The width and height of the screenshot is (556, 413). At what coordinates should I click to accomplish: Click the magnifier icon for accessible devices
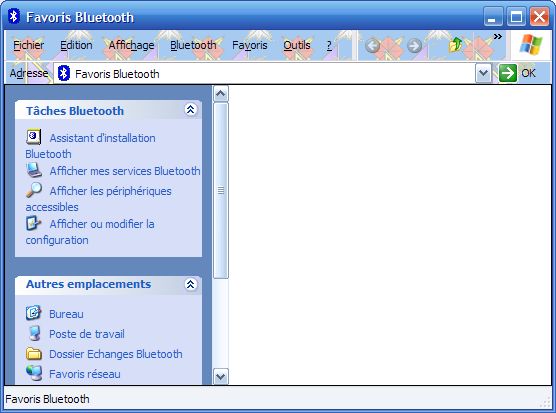[34, 190]
